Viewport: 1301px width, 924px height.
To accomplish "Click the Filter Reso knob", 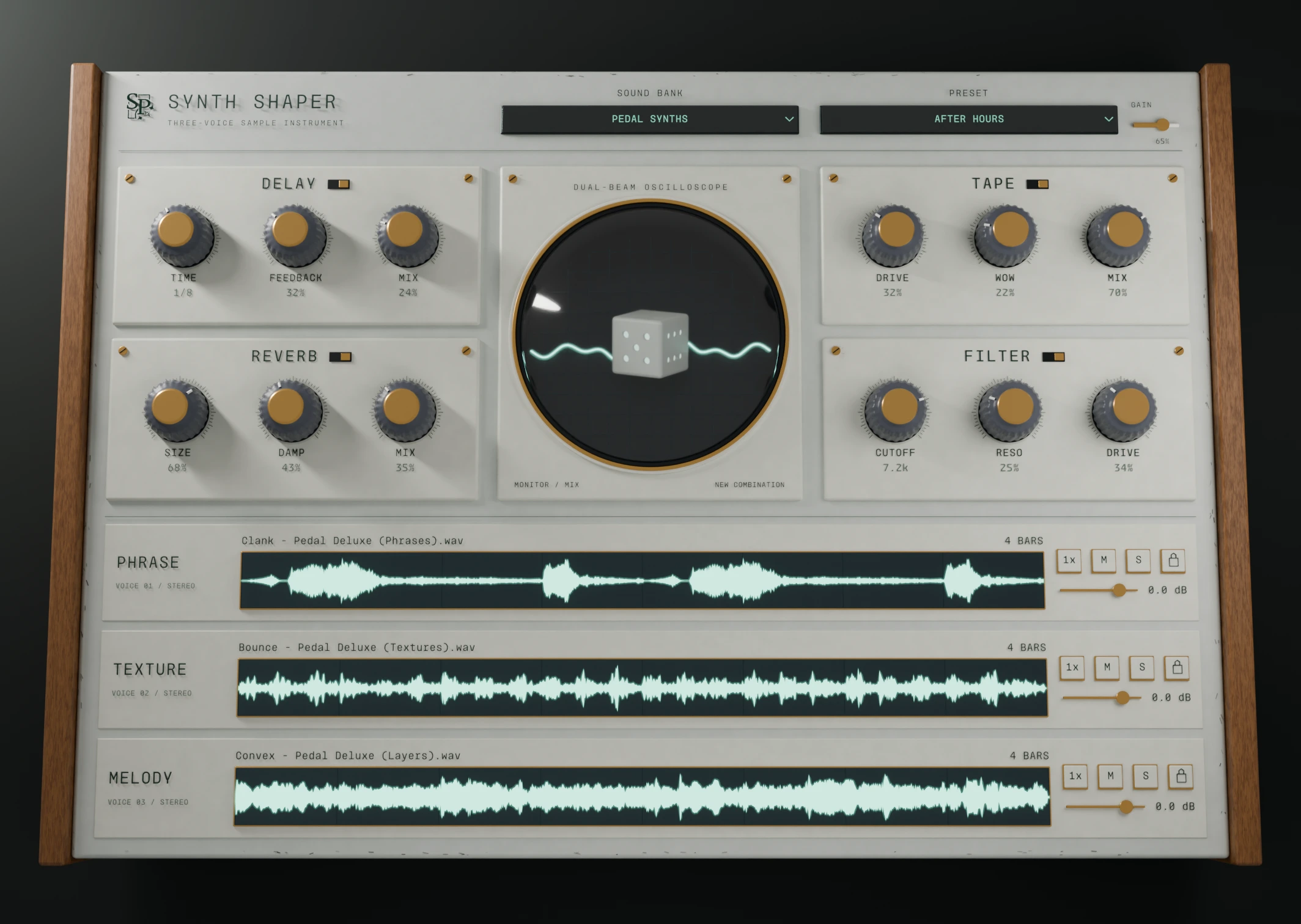I will point(1009,410).
